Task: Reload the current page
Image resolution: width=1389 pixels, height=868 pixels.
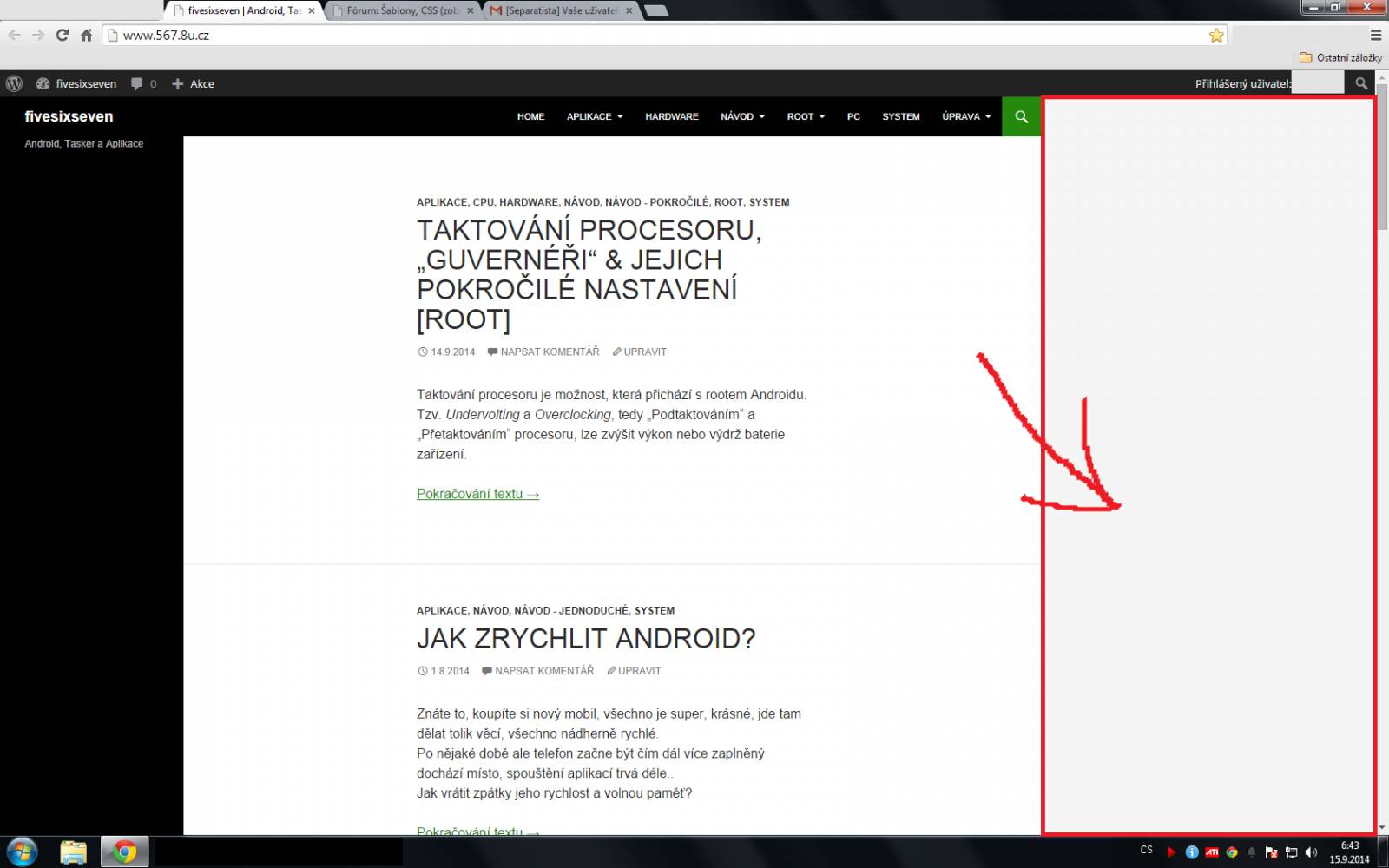Action: 62,35
